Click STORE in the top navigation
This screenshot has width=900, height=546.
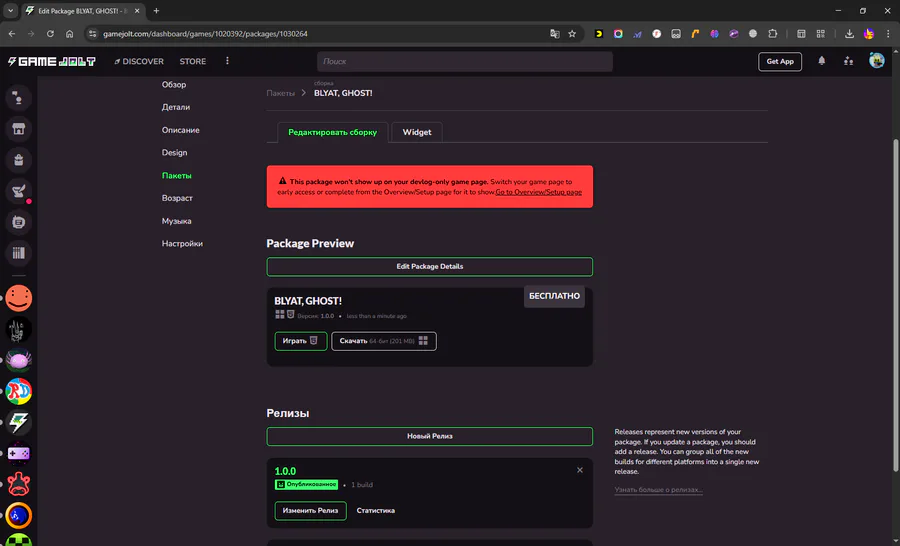click(x=193, y=61)
